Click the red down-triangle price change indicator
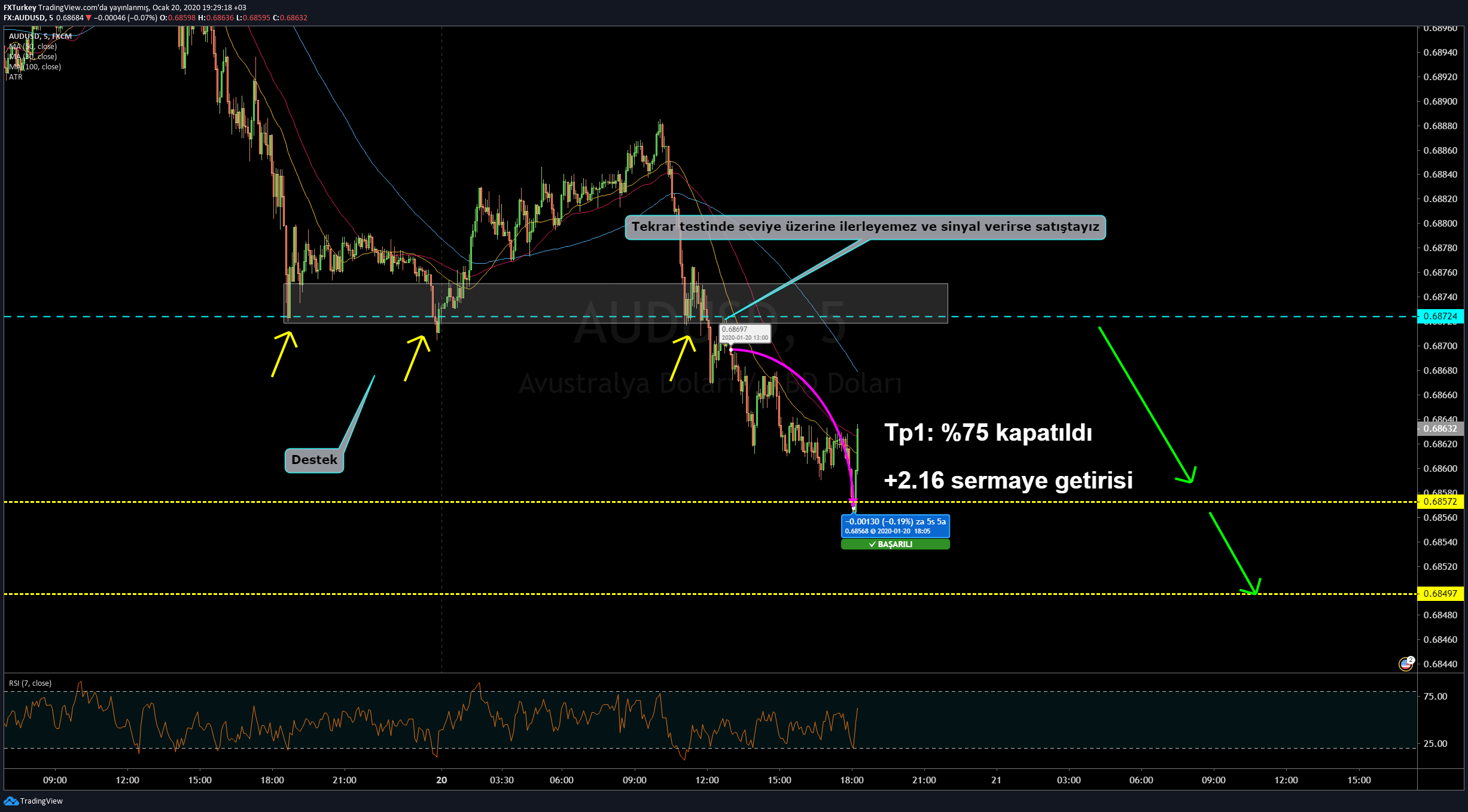This screenshot has width=1468, height=812. tap(89, 18)
